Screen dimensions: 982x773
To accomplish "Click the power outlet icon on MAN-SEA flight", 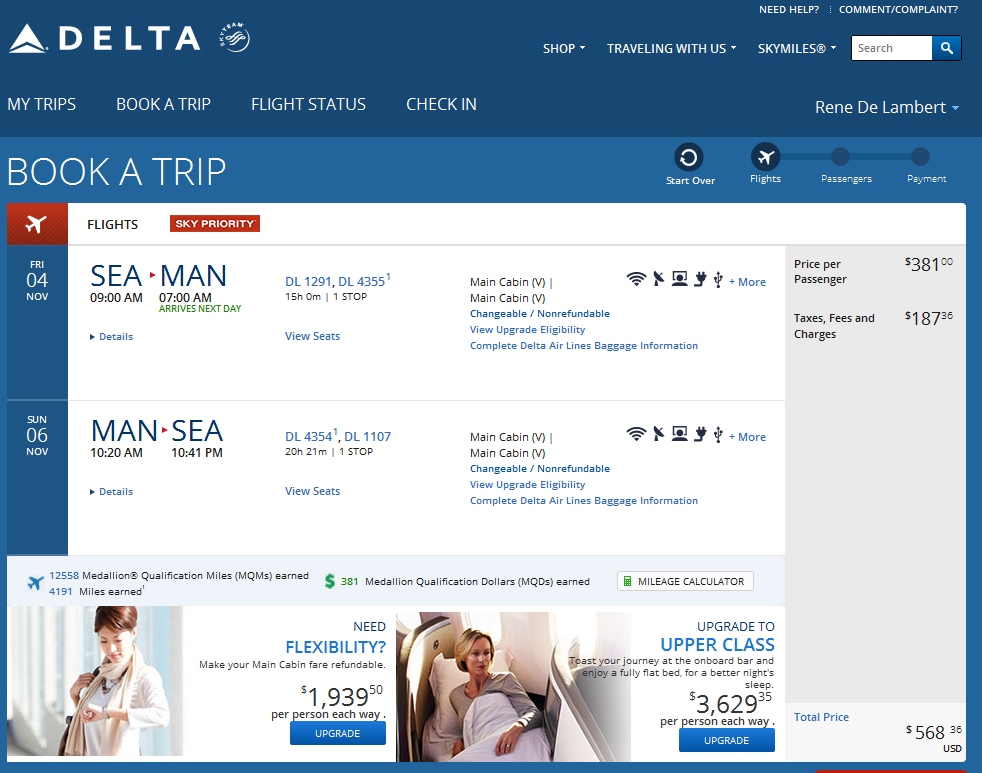I will click(x=701, y=433).
